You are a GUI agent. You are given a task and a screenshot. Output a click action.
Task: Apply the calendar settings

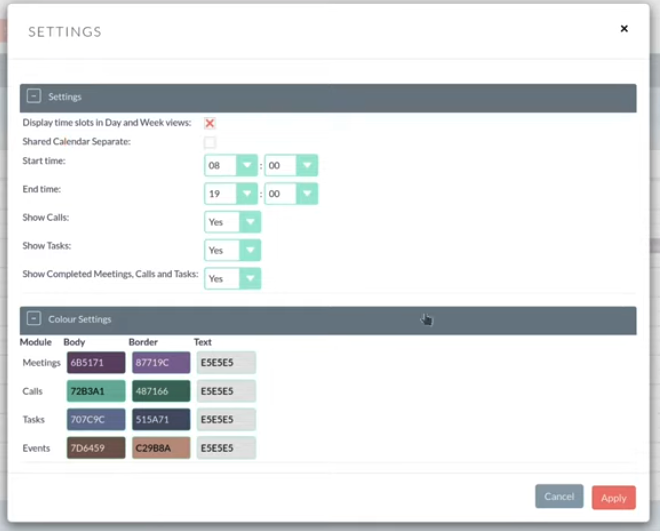pos(614,498)
